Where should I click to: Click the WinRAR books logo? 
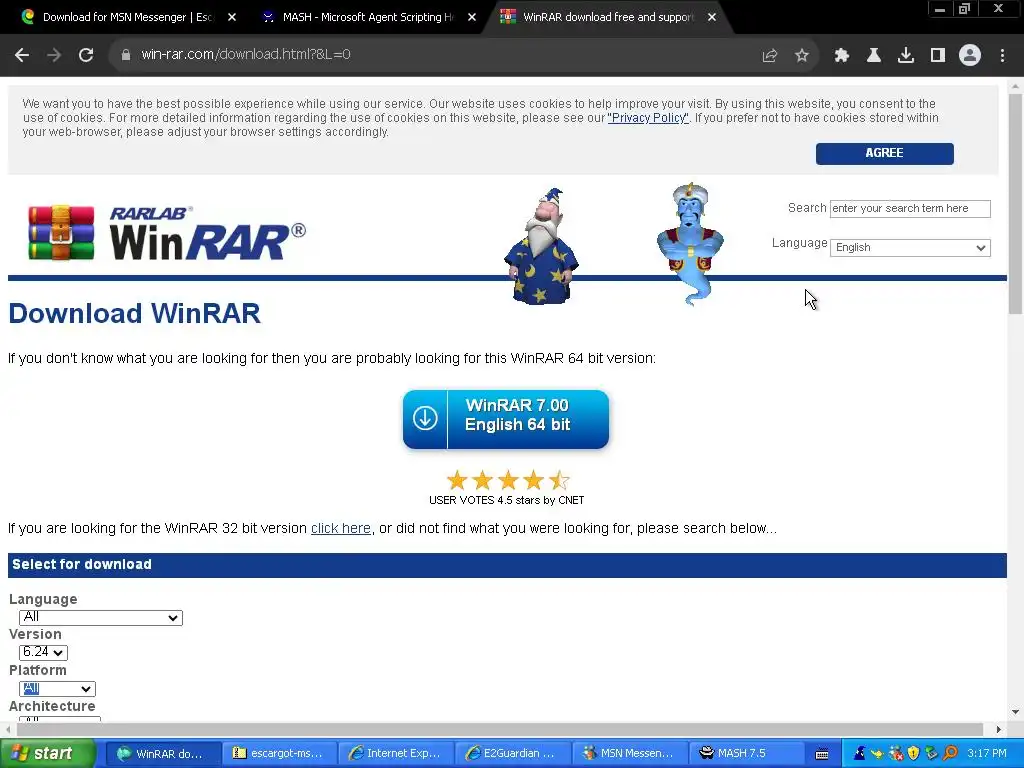tap(61, 233)
